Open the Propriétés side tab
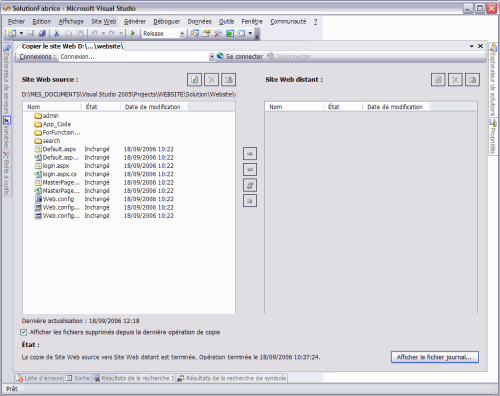This screenshot has height=396, width=500. coord(493,137)
